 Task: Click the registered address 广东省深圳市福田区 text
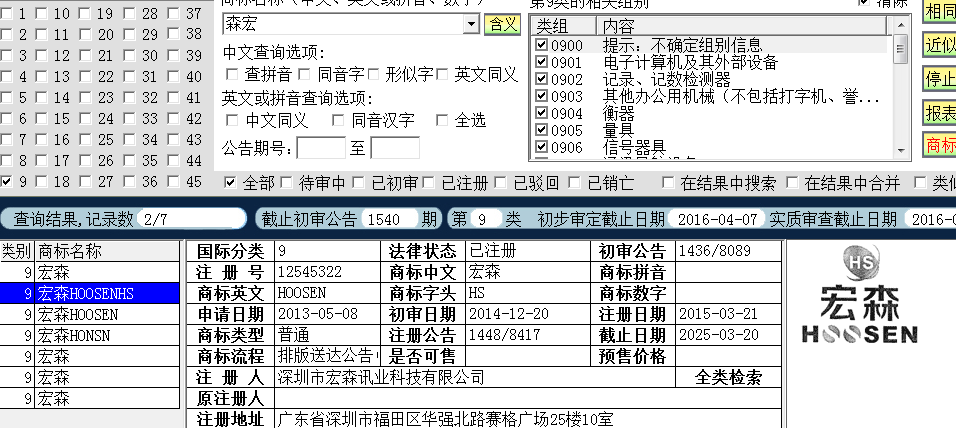445,419
